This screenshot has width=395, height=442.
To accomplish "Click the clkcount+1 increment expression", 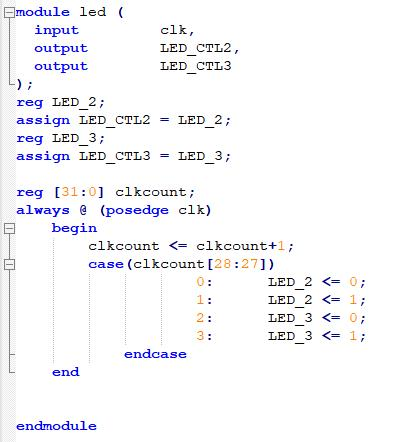I will coord(241,246).
